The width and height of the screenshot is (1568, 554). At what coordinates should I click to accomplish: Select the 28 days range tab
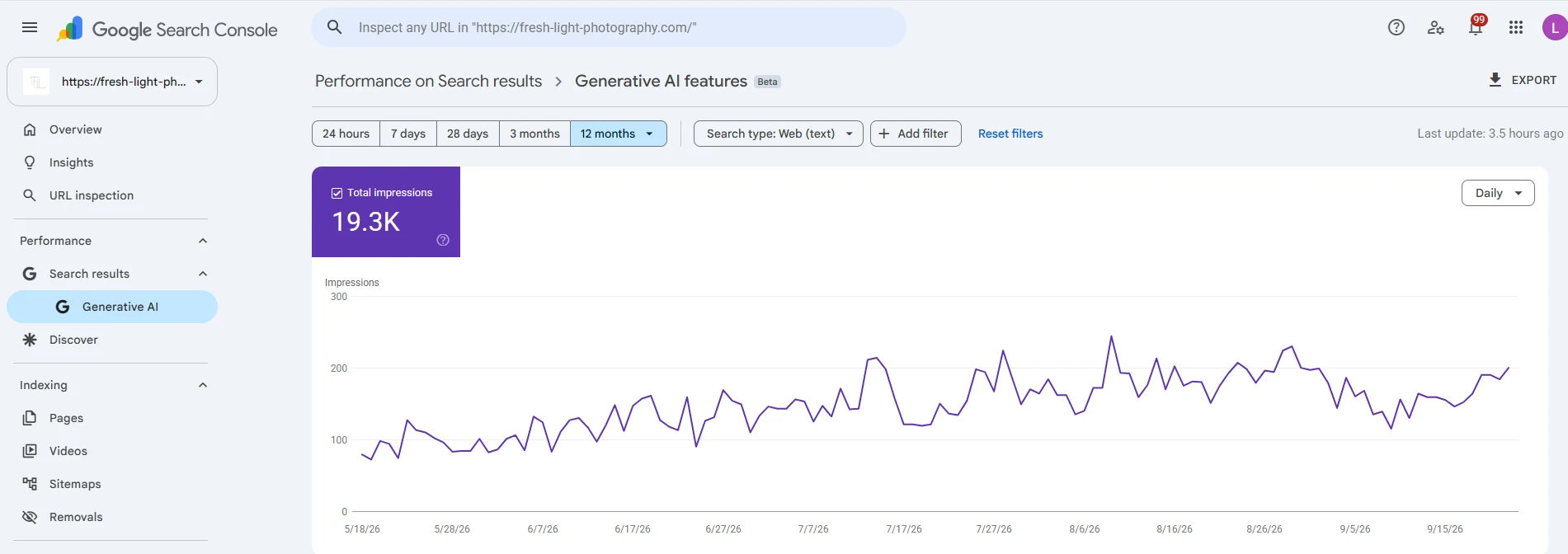[468, 134]
